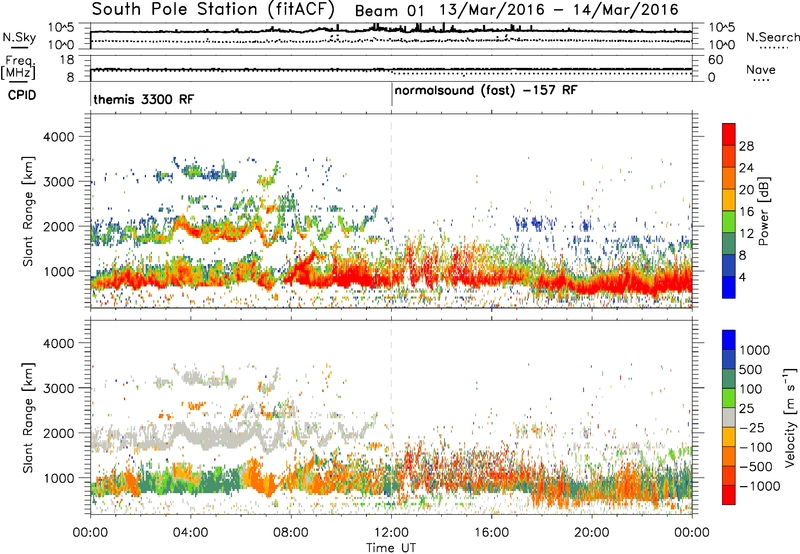Click the 08:00 time tick label
The height and width of the screenshot is (554, 800).
291,533
